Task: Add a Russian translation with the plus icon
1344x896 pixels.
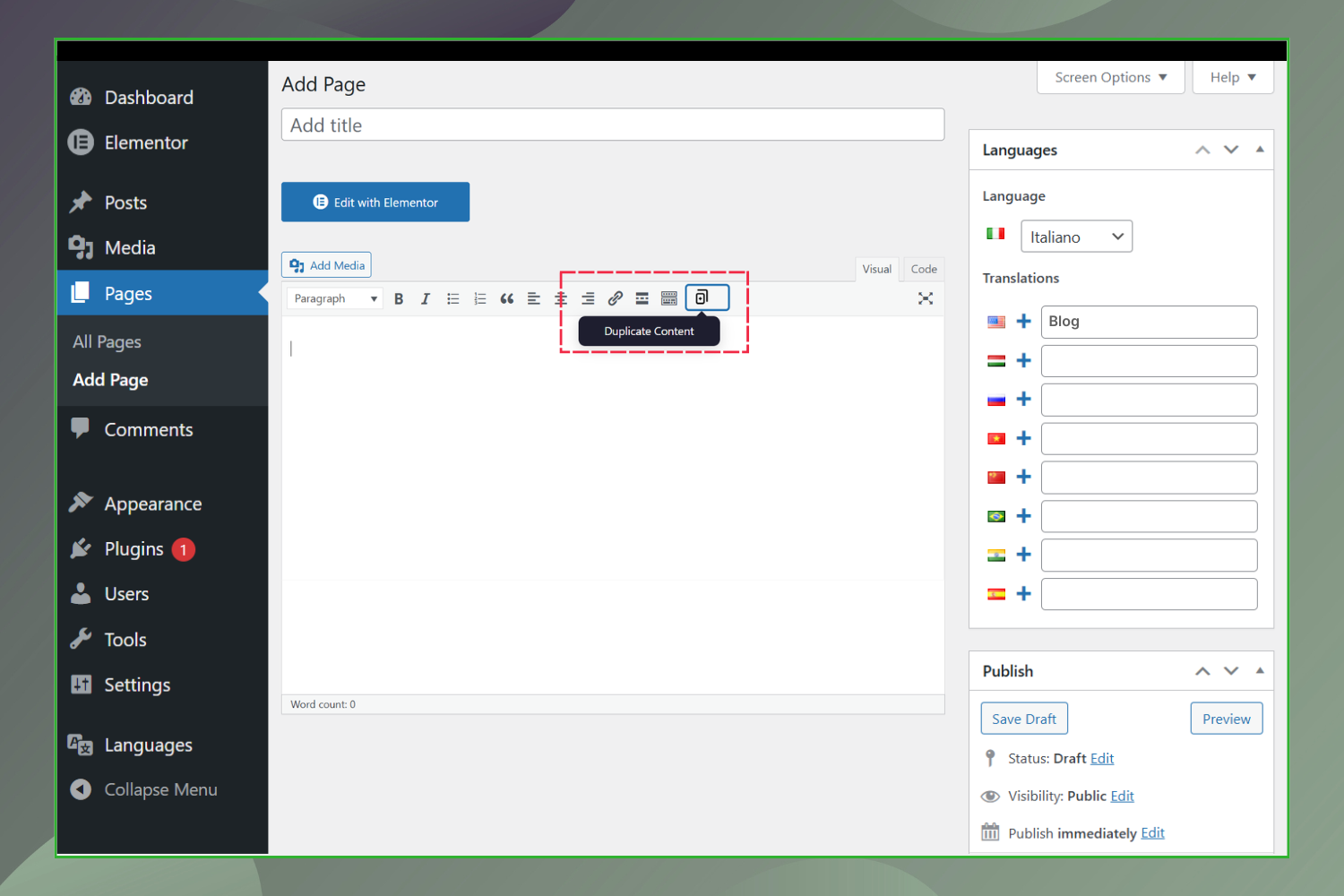Action: pos(1023,399)
